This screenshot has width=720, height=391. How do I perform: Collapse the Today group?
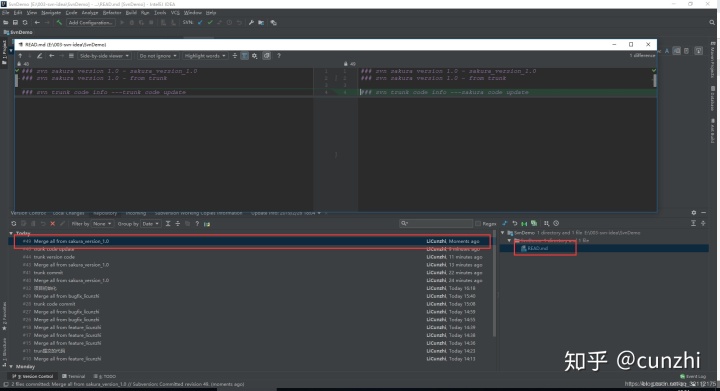tap(11, 233)
